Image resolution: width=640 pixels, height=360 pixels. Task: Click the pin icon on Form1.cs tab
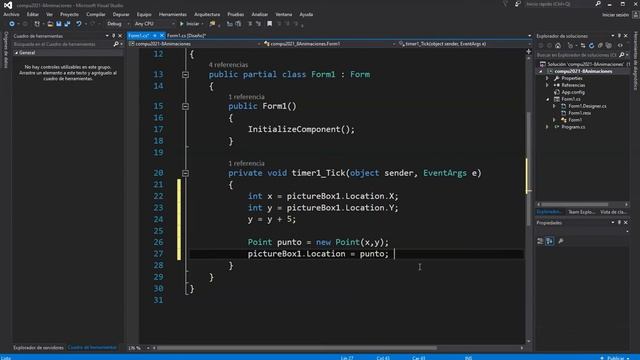pos(155,36)
